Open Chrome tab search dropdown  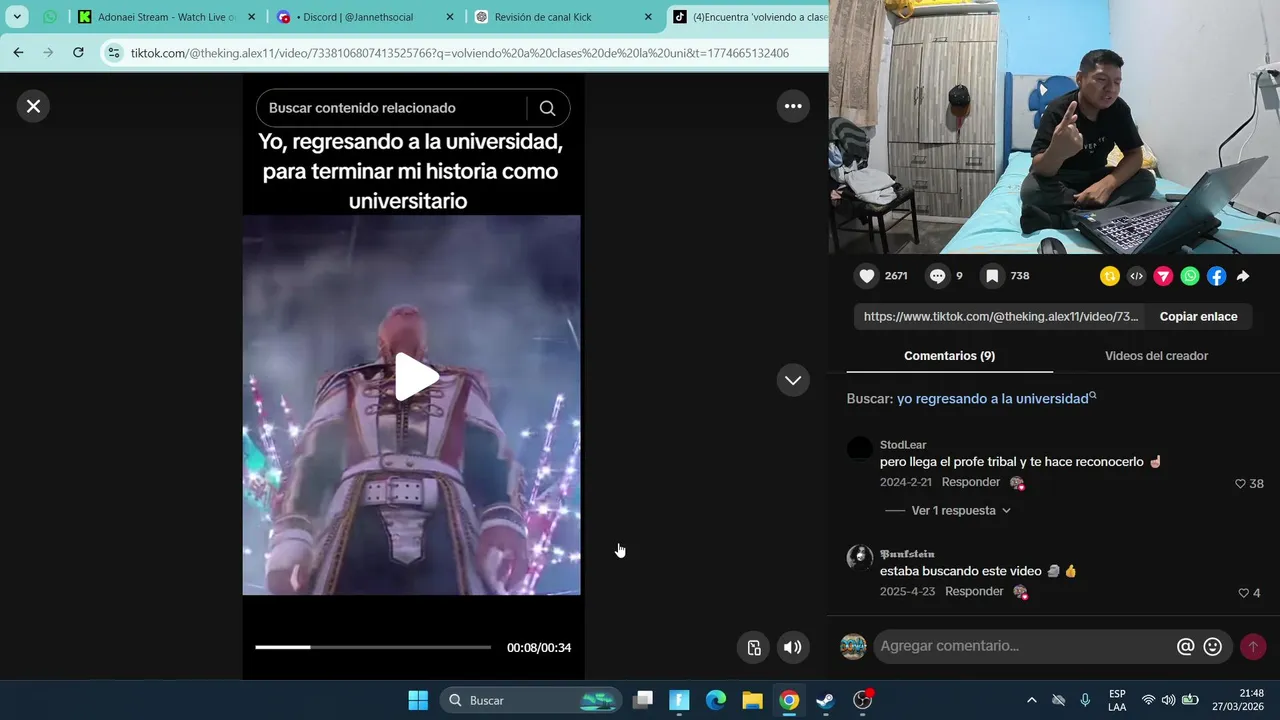point(17,17)
